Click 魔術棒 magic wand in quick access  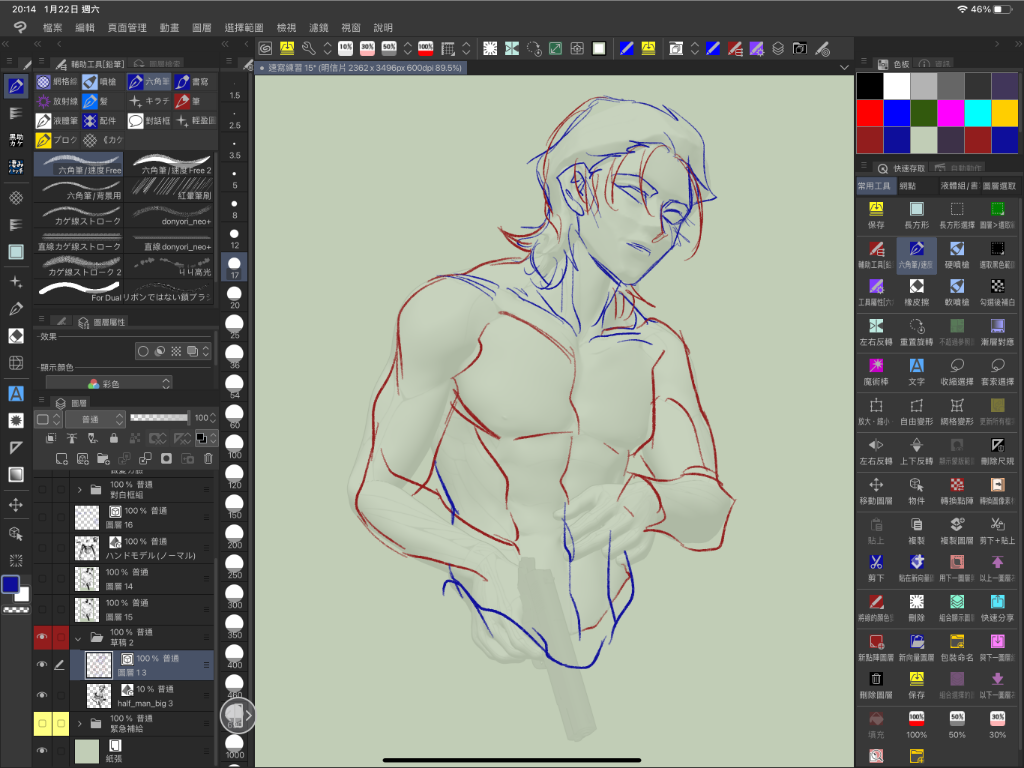(x=876, y=372)
